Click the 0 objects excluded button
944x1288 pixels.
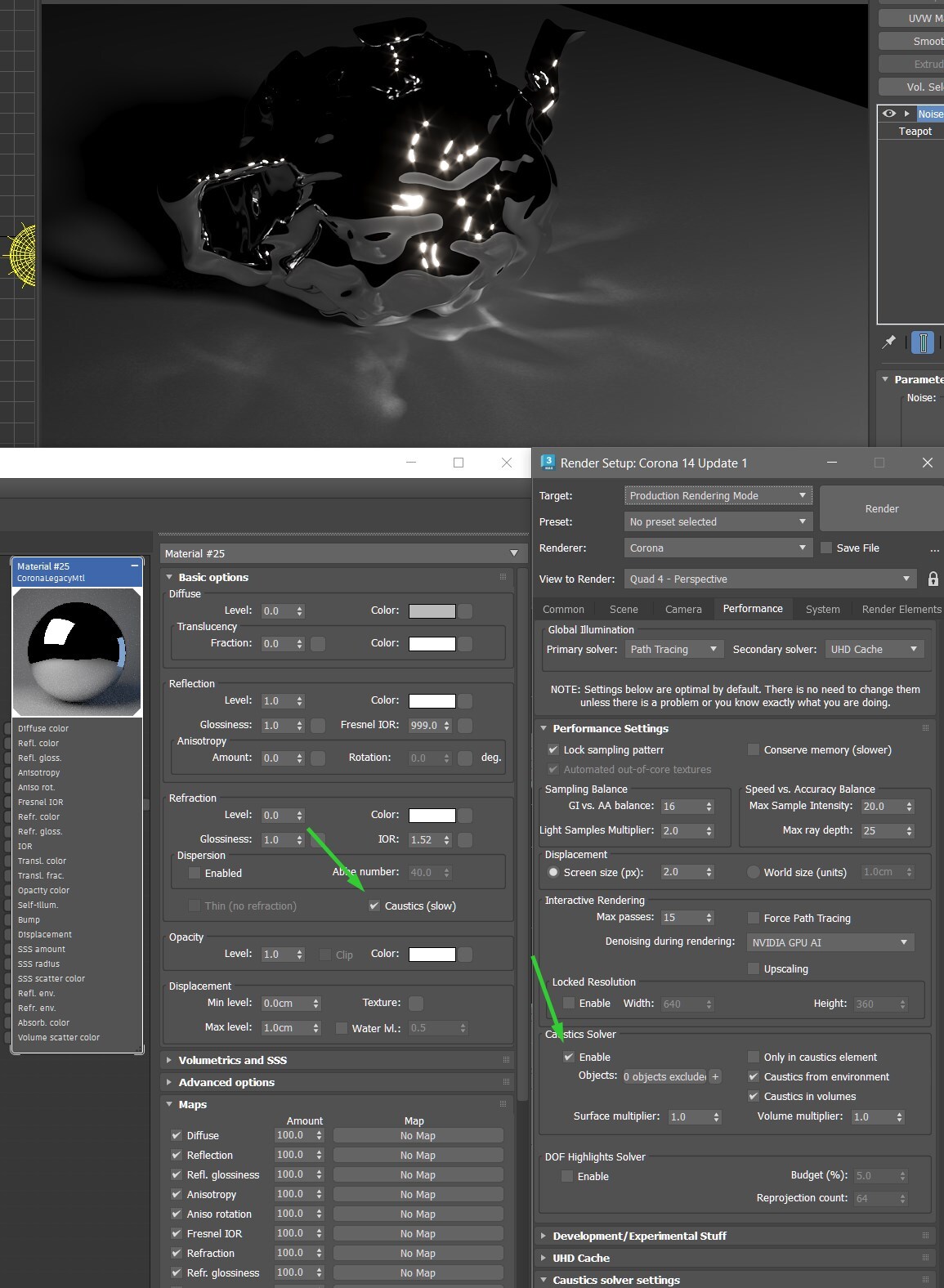(x=664, y=1076)
